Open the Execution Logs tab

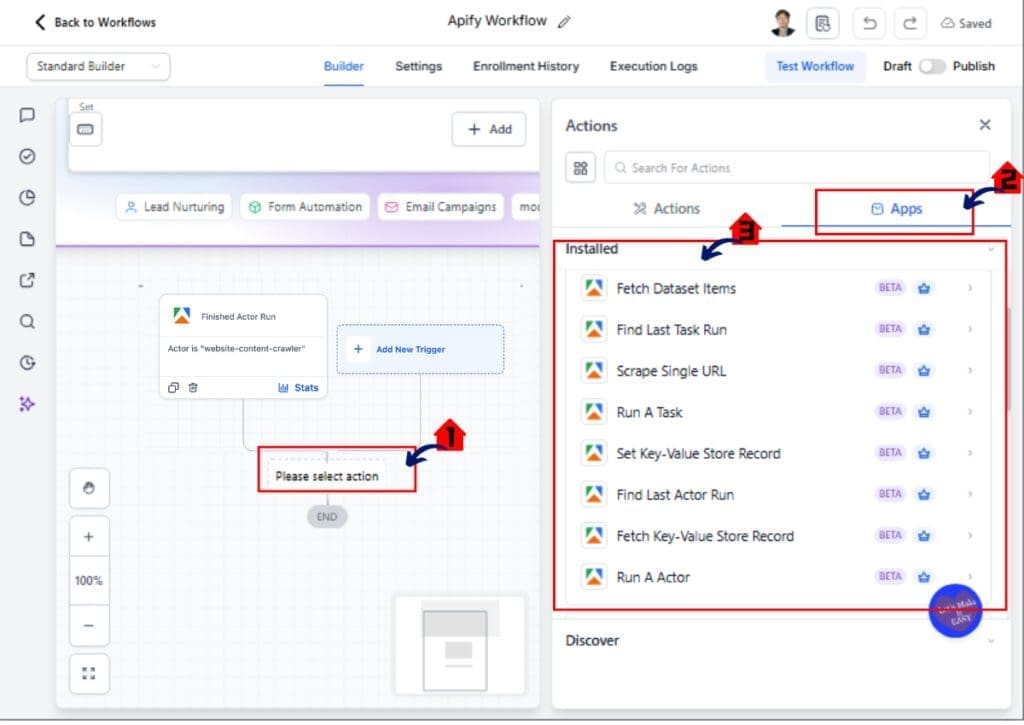click(654, 67)
